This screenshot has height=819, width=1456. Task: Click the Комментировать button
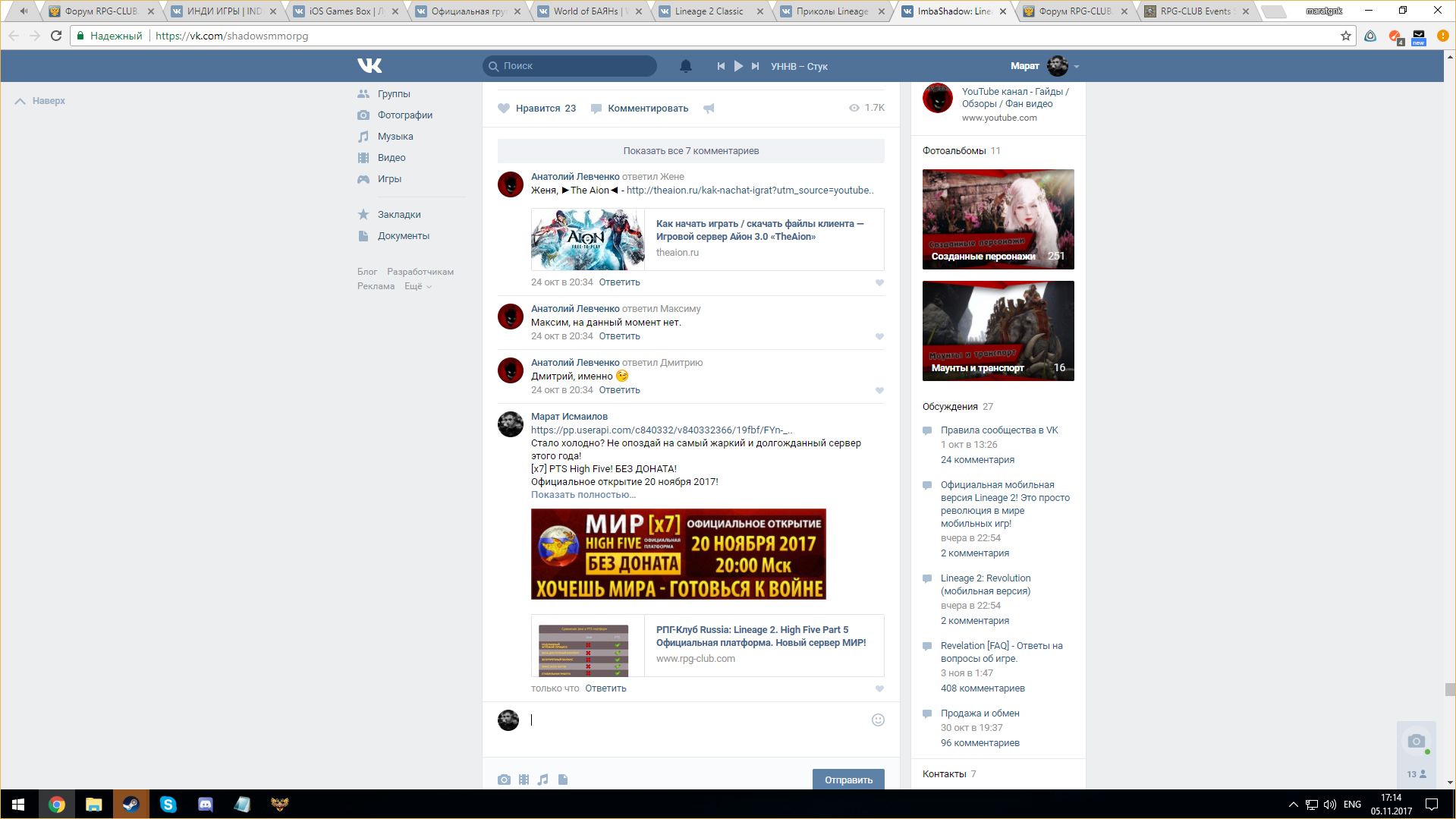[640, 109]
